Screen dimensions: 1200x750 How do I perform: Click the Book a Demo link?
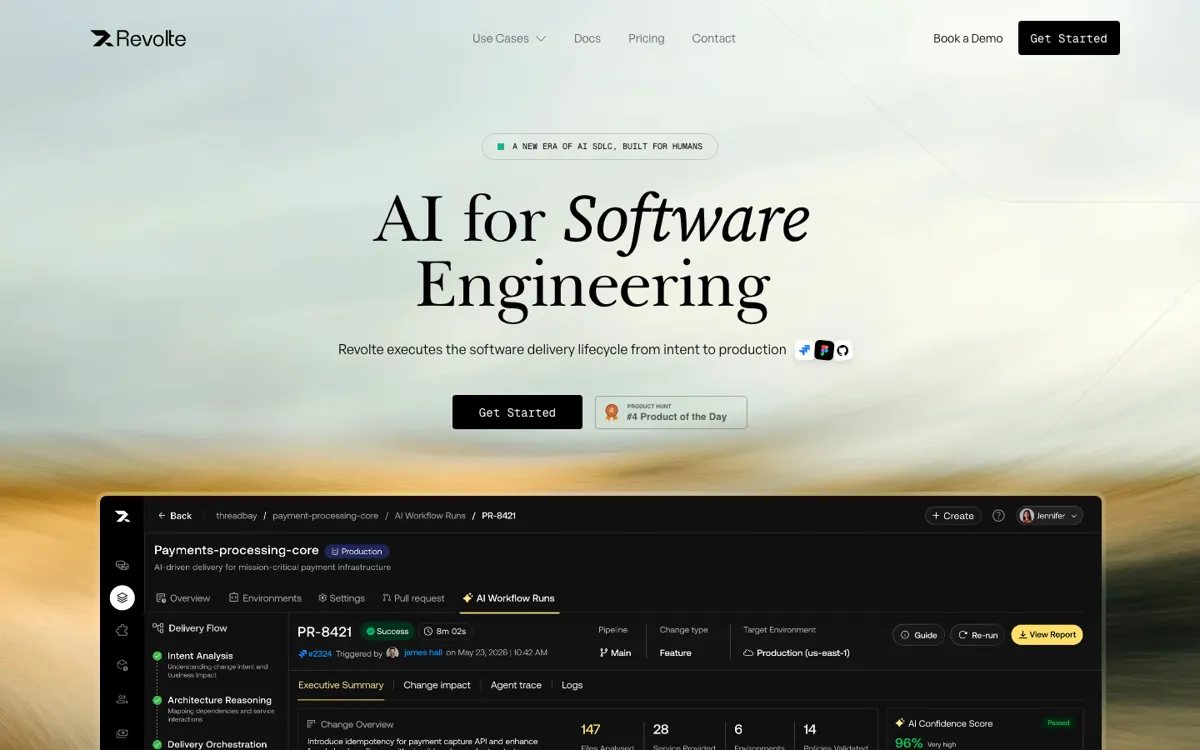point(968,38)
